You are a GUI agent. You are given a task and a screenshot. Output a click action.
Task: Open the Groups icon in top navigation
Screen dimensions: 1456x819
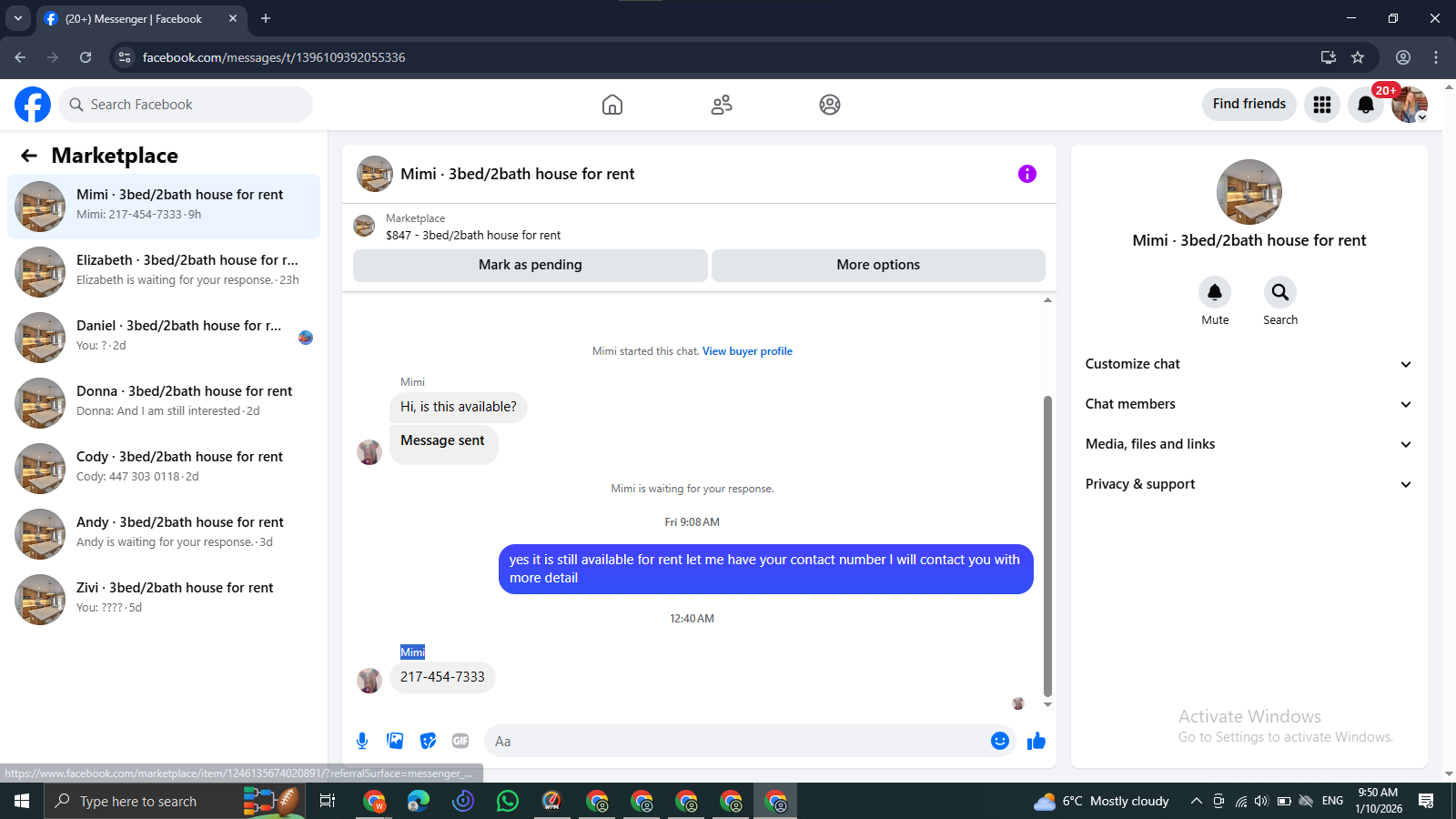830,105
